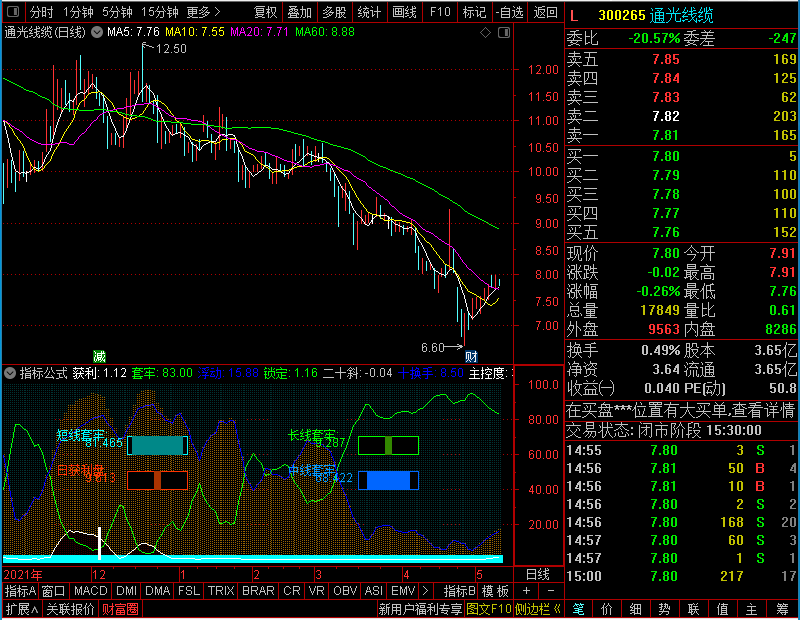Viewport: 800px width, 620px height.
Task: Select the CR indicator tab
Action: tap(291, 591)
